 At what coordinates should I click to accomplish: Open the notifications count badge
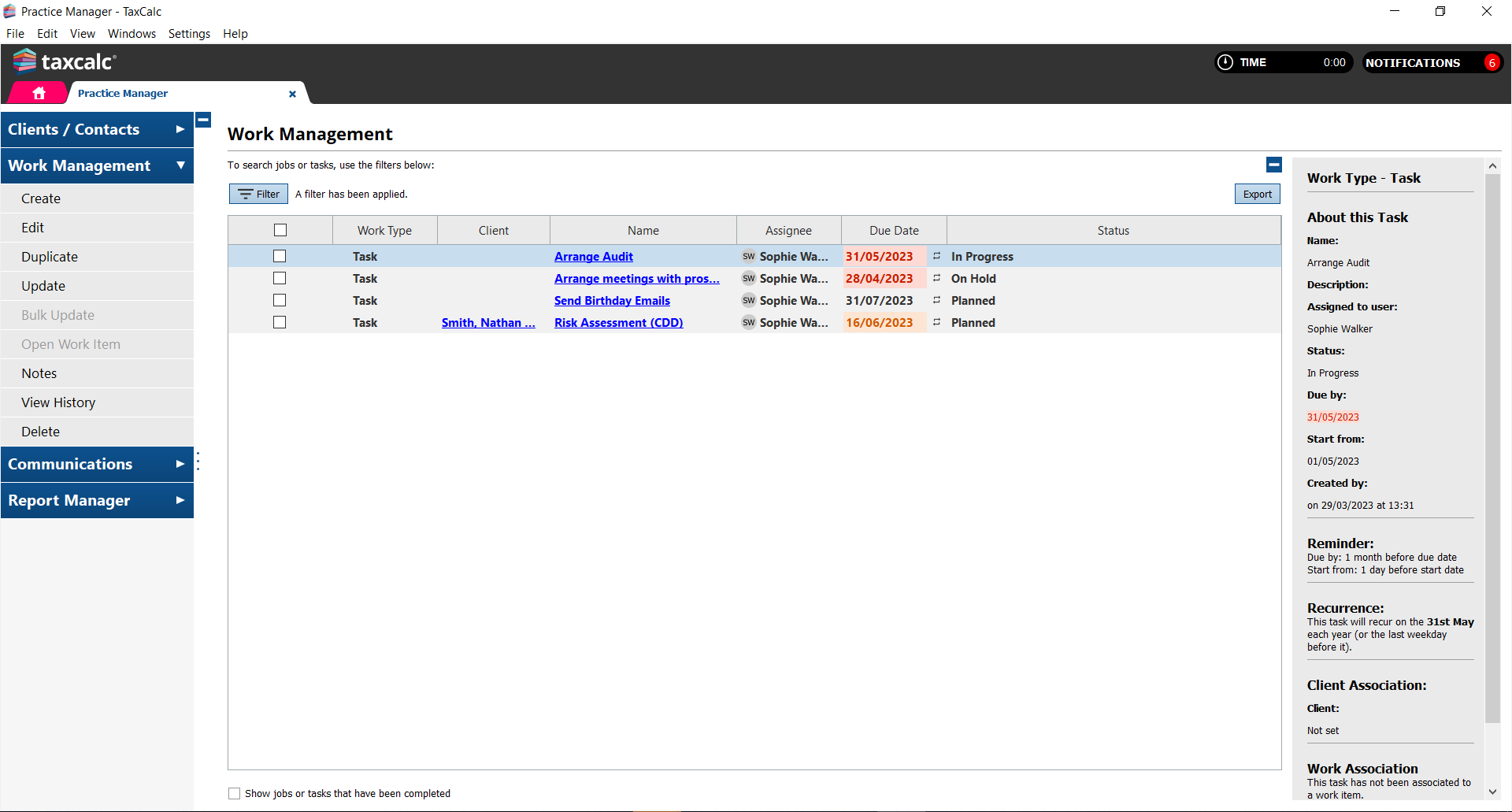(1491, 63)
